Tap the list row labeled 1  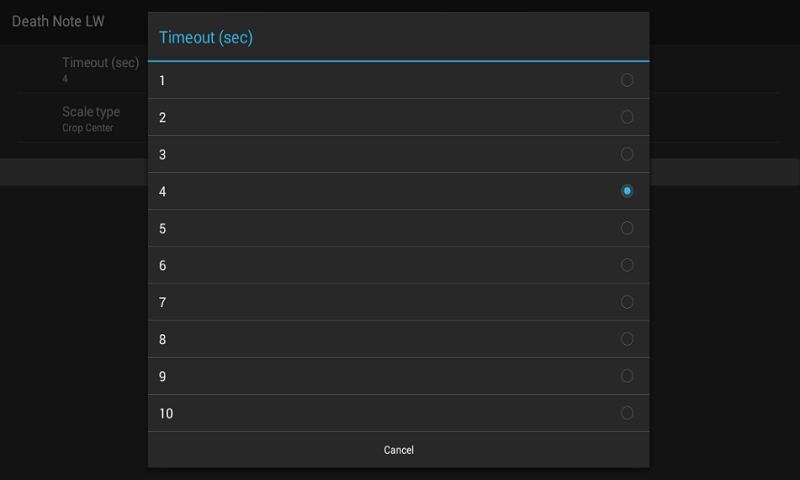(x=398, y=80)
